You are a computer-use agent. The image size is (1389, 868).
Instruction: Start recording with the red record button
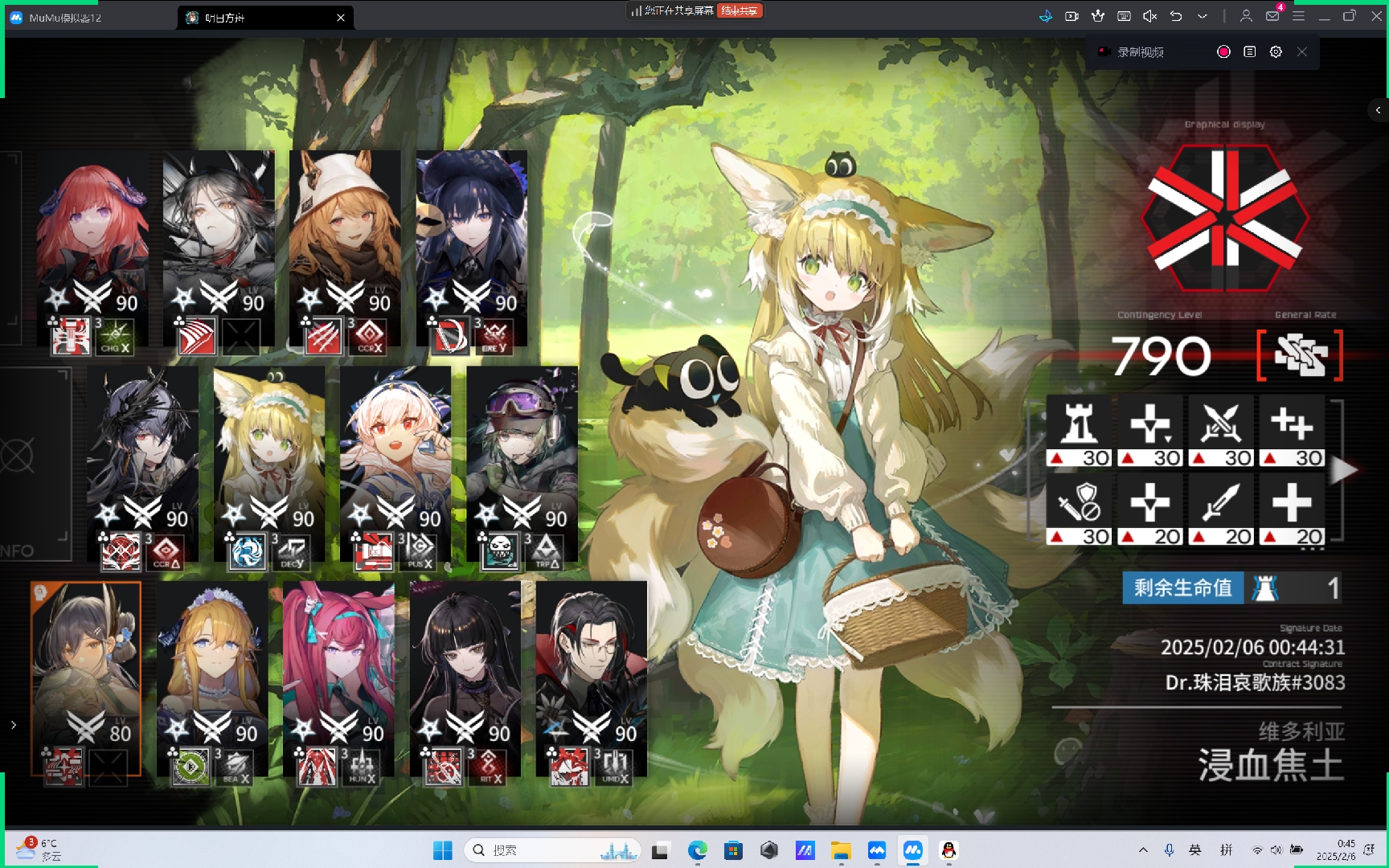click(1223, 51)
